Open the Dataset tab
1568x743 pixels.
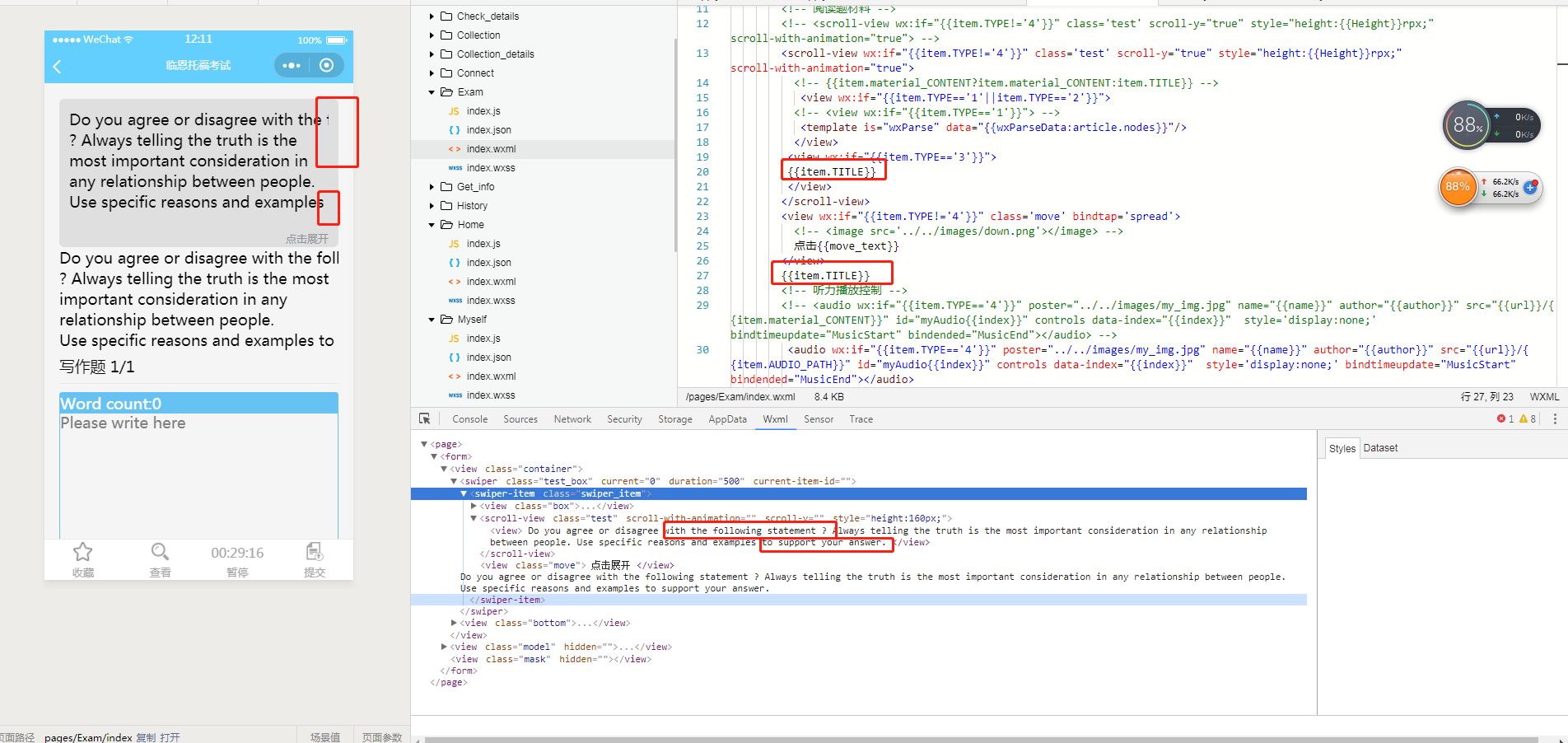[1380, 448]
